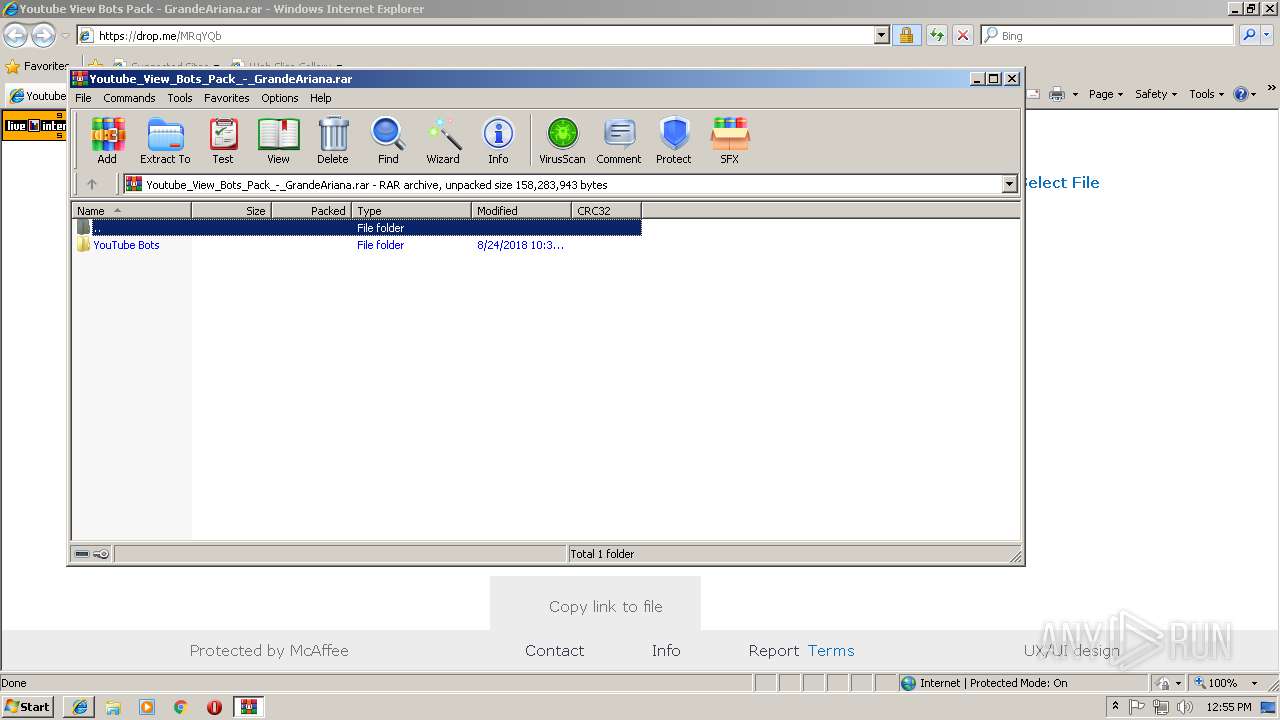
Task: Open WinRAR Help menu
Action: coord(320,98)
